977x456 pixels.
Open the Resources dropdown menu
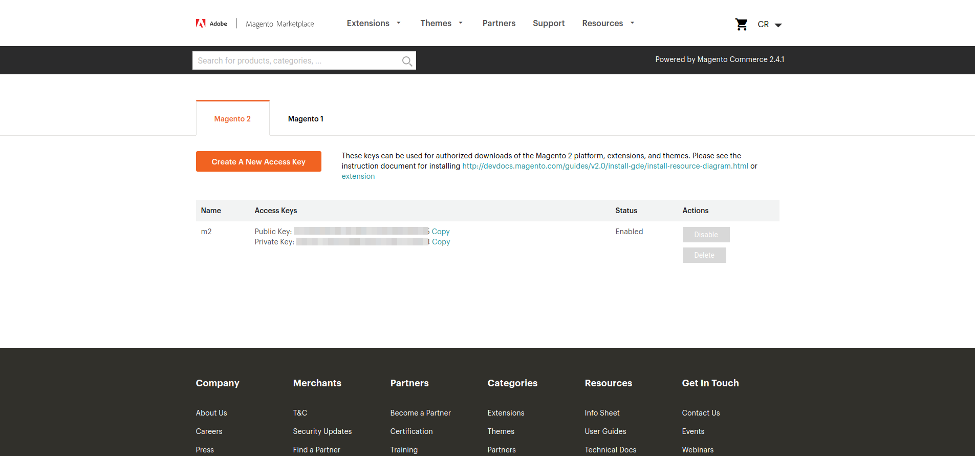tap(608, 23)
